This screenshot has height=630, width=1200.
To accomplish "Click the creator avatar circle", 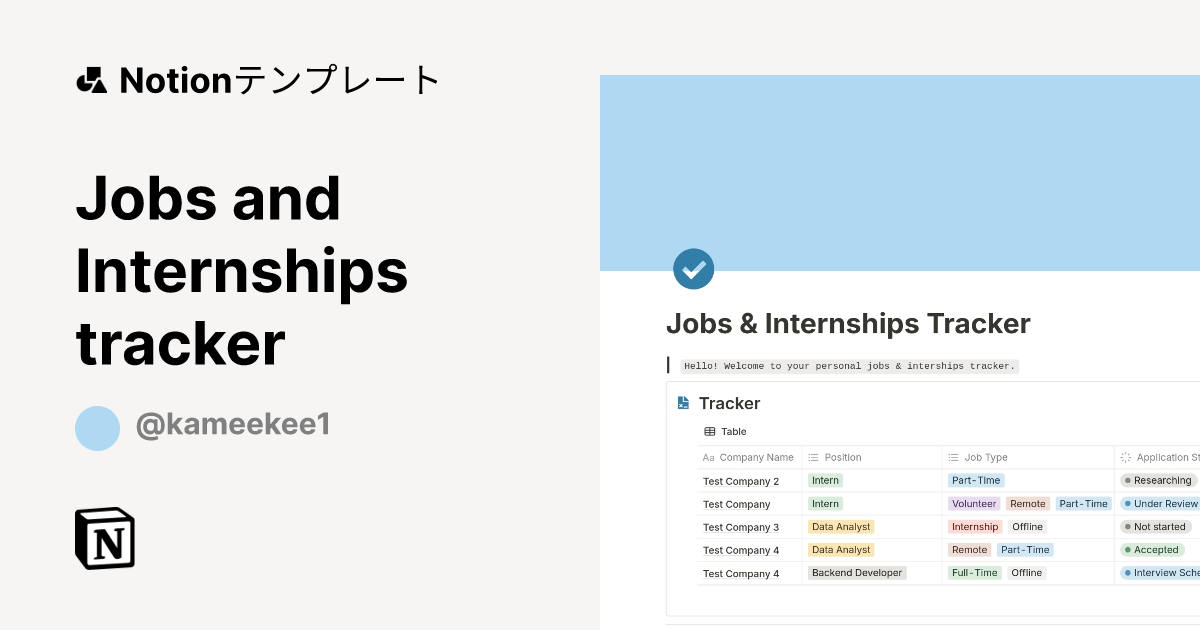I will point(97,428).
